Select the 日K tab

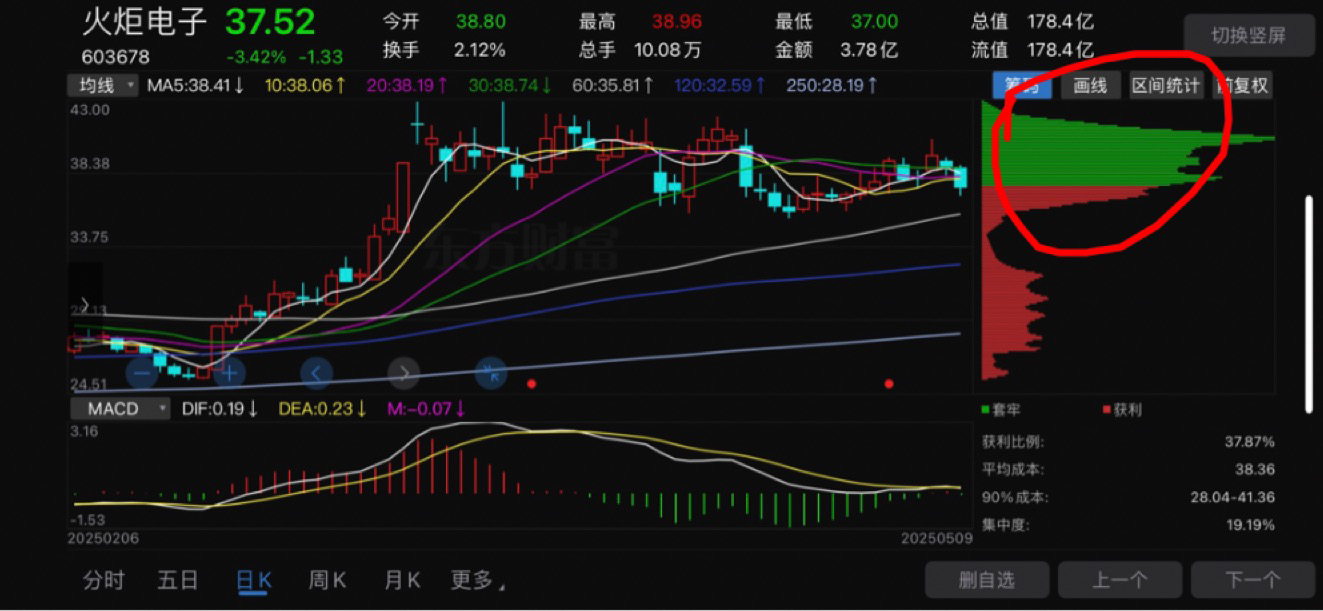[x=253, y=580]
